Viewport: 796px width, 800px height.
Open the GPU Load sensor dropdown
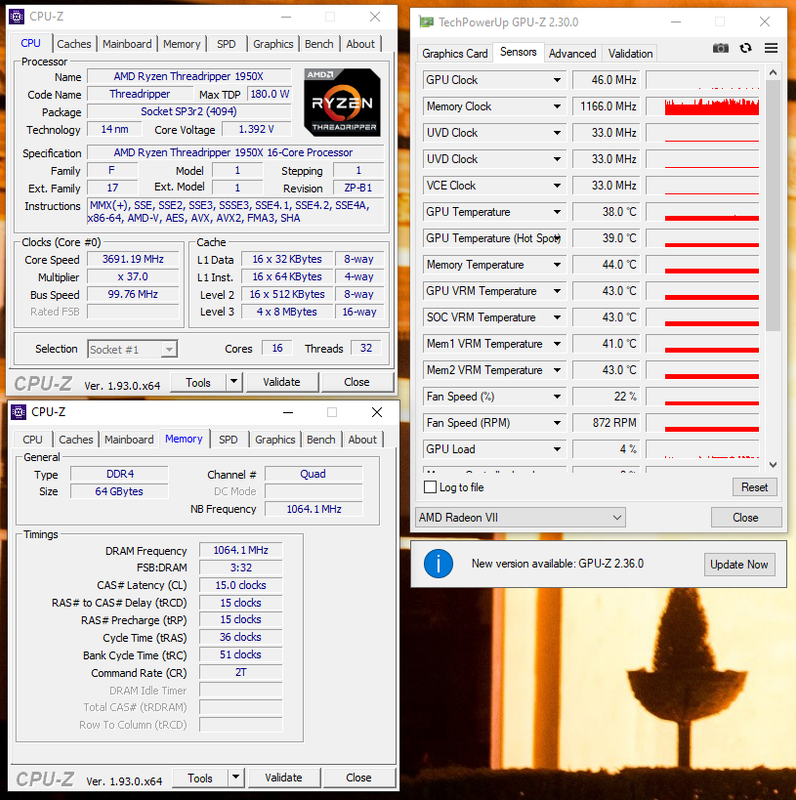[557, 449]
